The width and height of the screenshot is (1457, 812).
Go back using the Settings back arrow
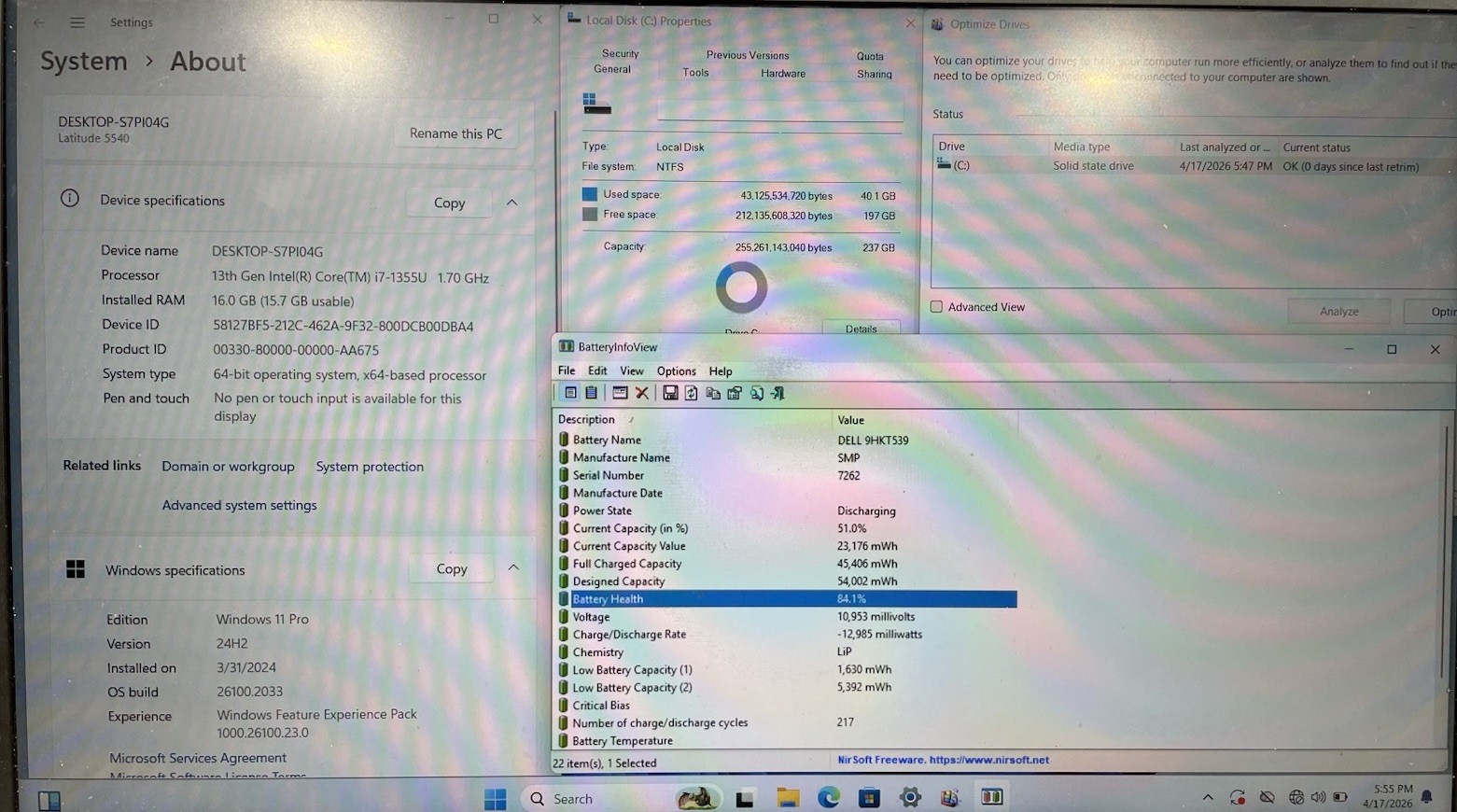(x=39, y=22)
